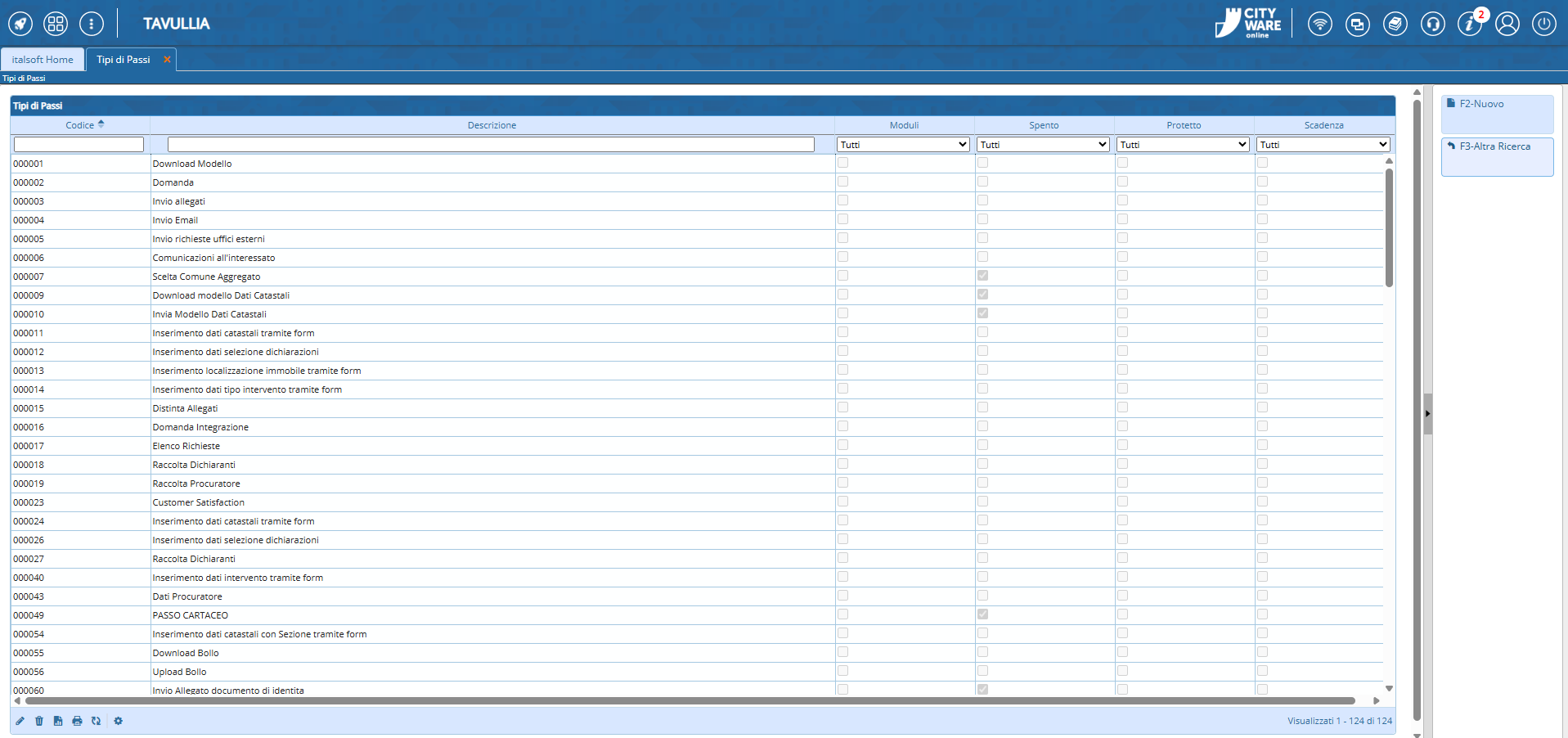
Task: Open the user profile icon
Action: 1507,25
